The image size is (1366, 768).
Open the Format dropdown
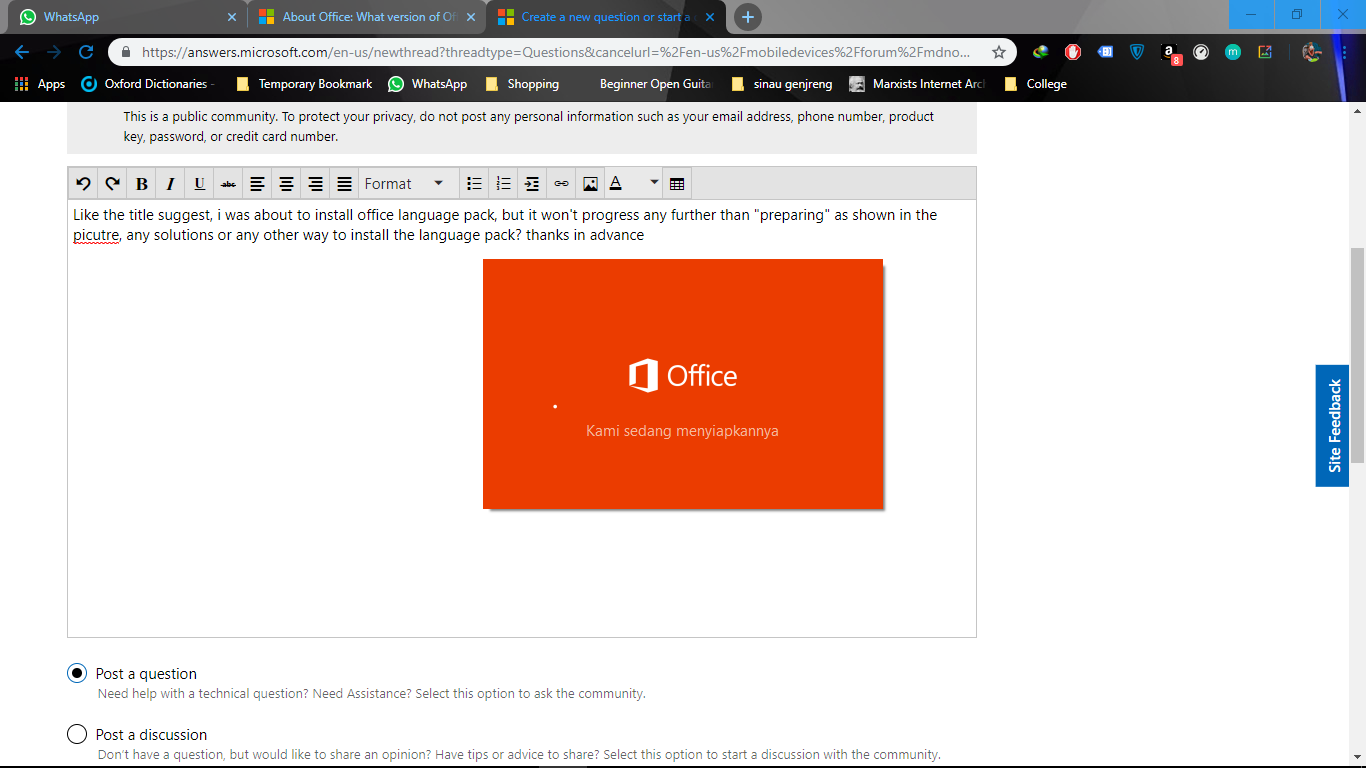coord(405,184)
